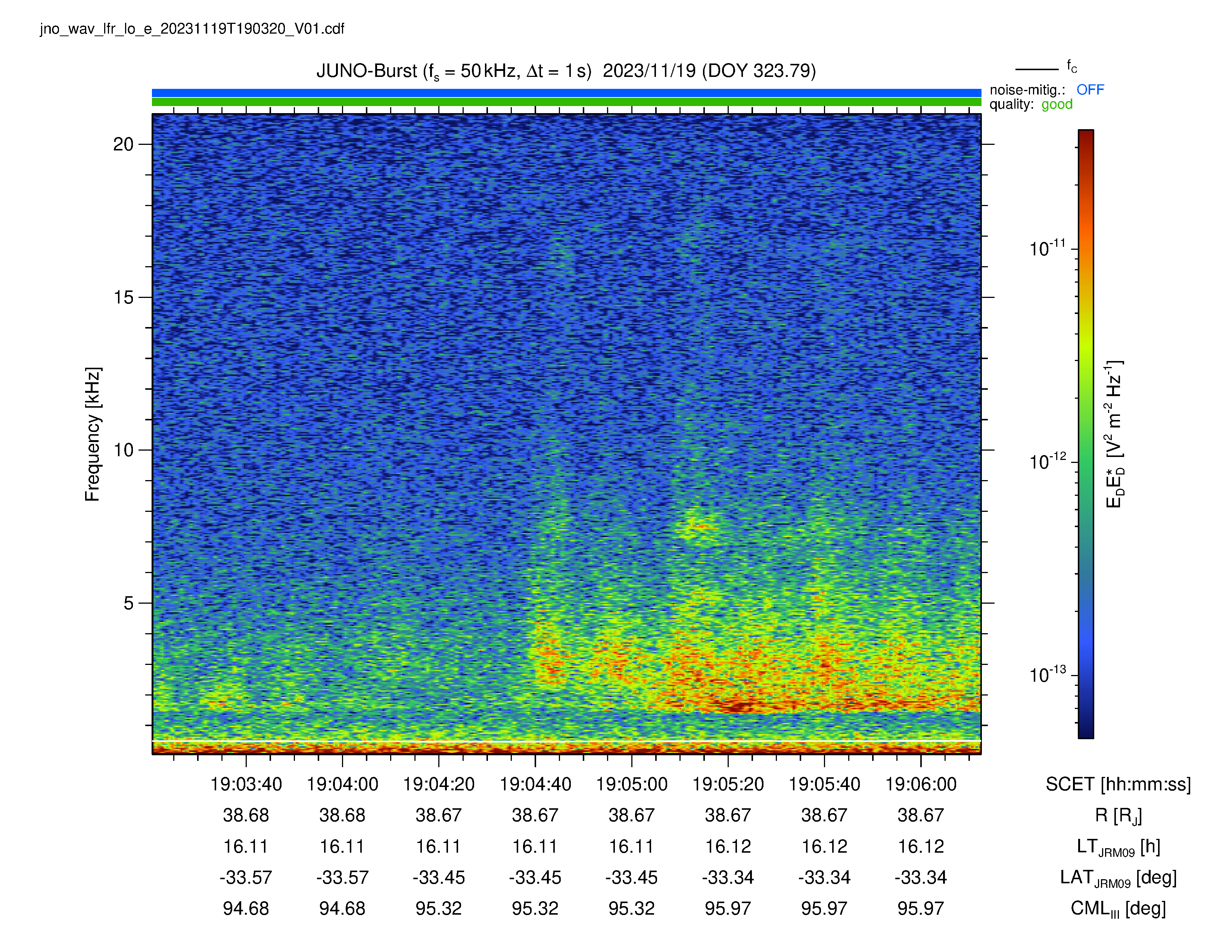
Task: Click the blue noise-mitigation status bar
Action: [566, 93]
